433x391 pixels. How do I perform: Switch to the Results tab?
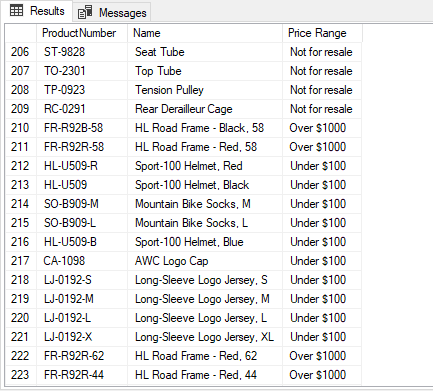[x=37, y=11]
